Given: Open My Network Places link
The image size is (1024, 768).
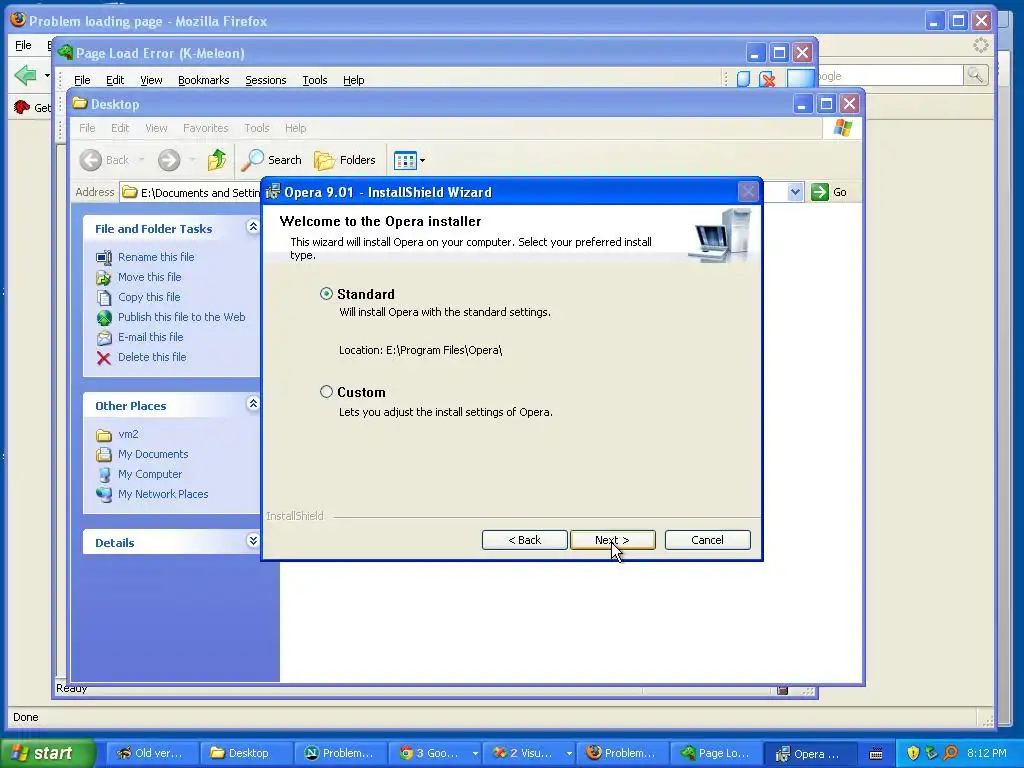Looking at the screenshot, I should pyautogui.click(x=163, y=494).
